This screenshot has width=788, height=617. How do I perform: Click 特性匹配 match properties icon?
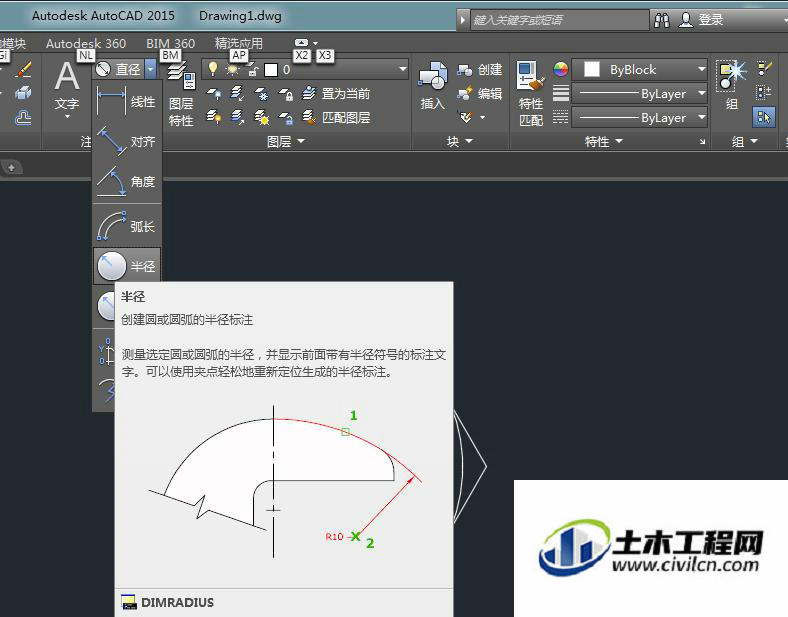click(x=531, y=93)
